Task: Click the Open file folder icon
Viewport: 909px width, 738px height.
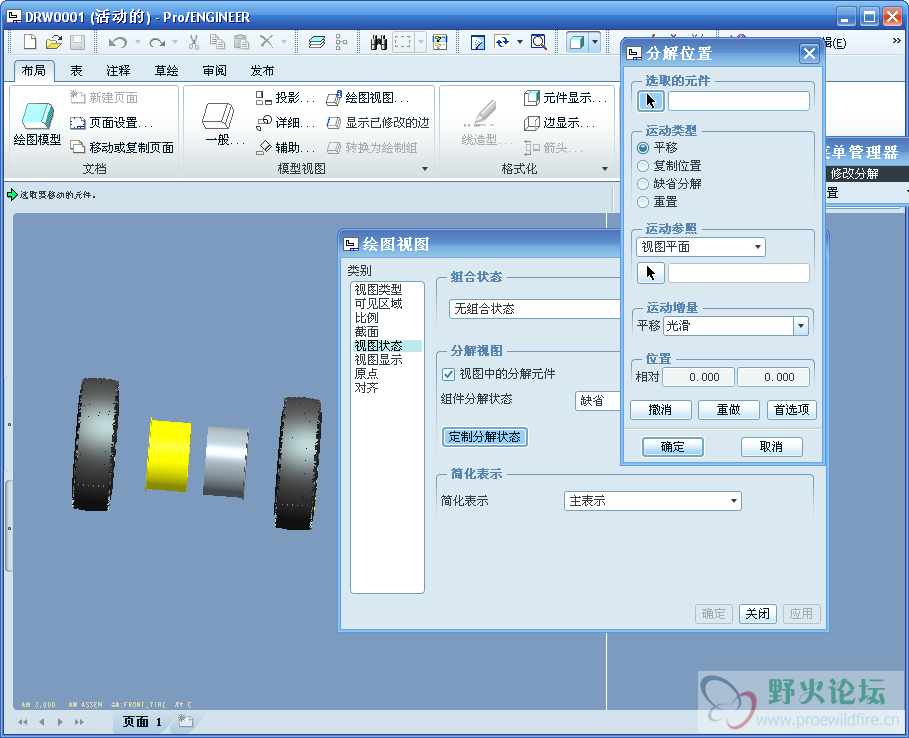Action: point(54,42)
